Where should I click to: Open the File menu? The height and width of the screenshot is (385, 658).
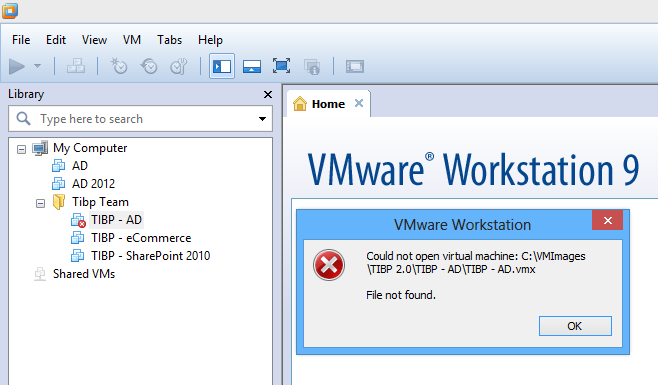tap(21, 40)
